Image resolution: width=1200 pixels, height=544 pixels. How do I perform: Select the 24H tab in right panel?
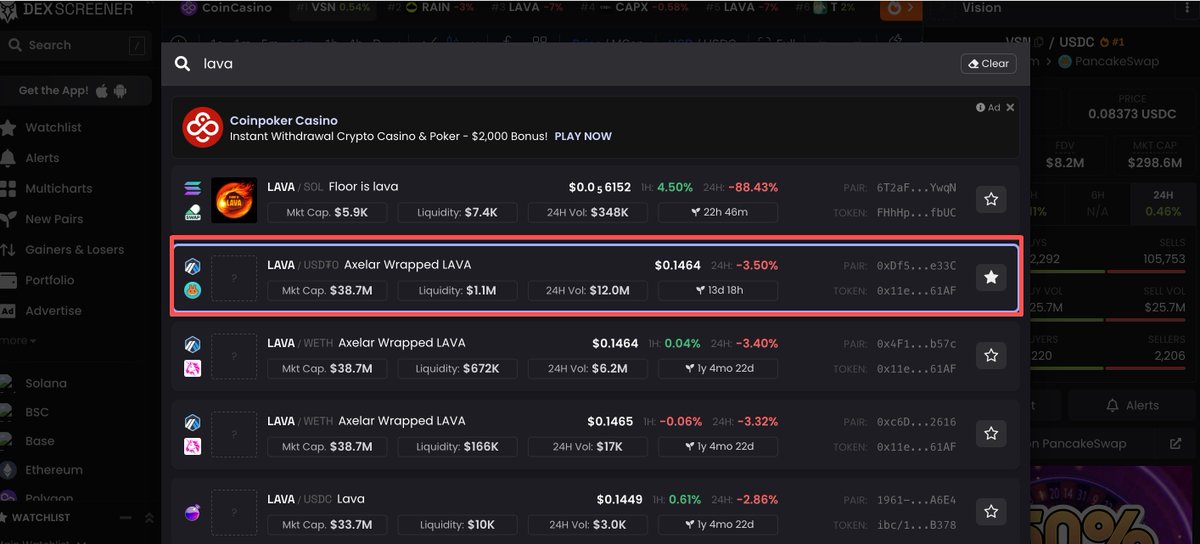click(1163, 203)
